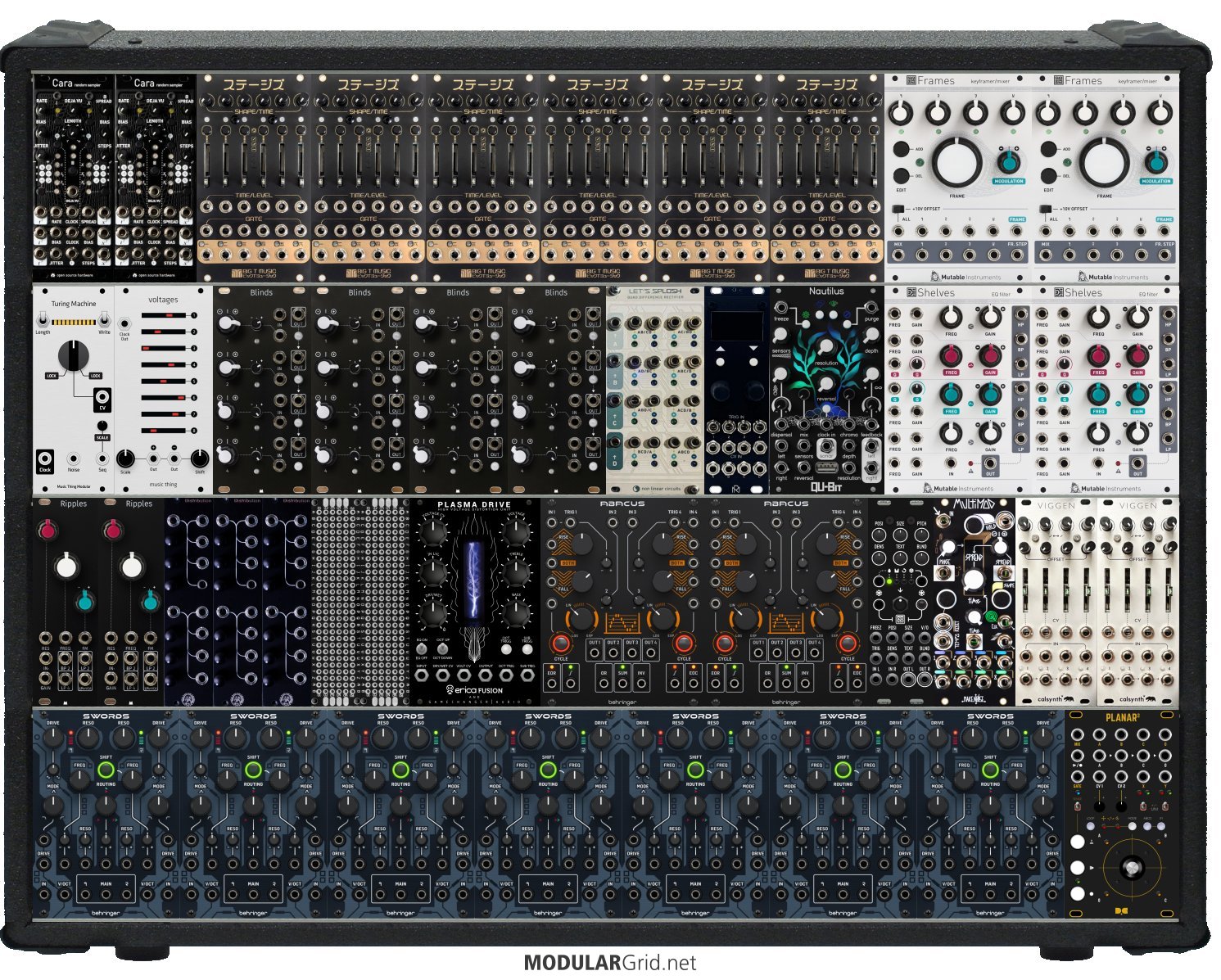
Task: Click the FREEZ jack on the granular module
Action: click(878, 639)
